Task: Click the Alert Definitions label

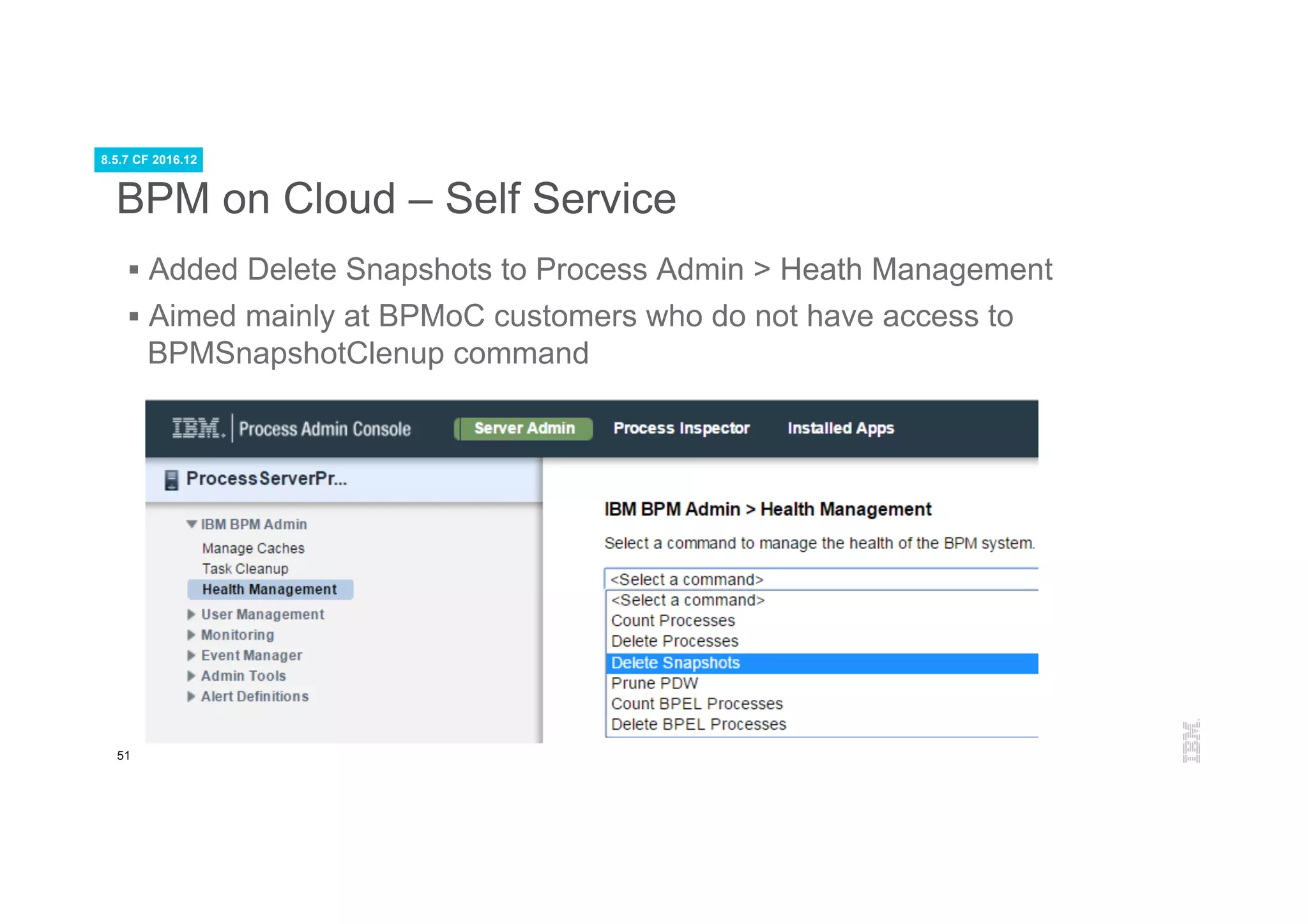Action: point(255,696)
